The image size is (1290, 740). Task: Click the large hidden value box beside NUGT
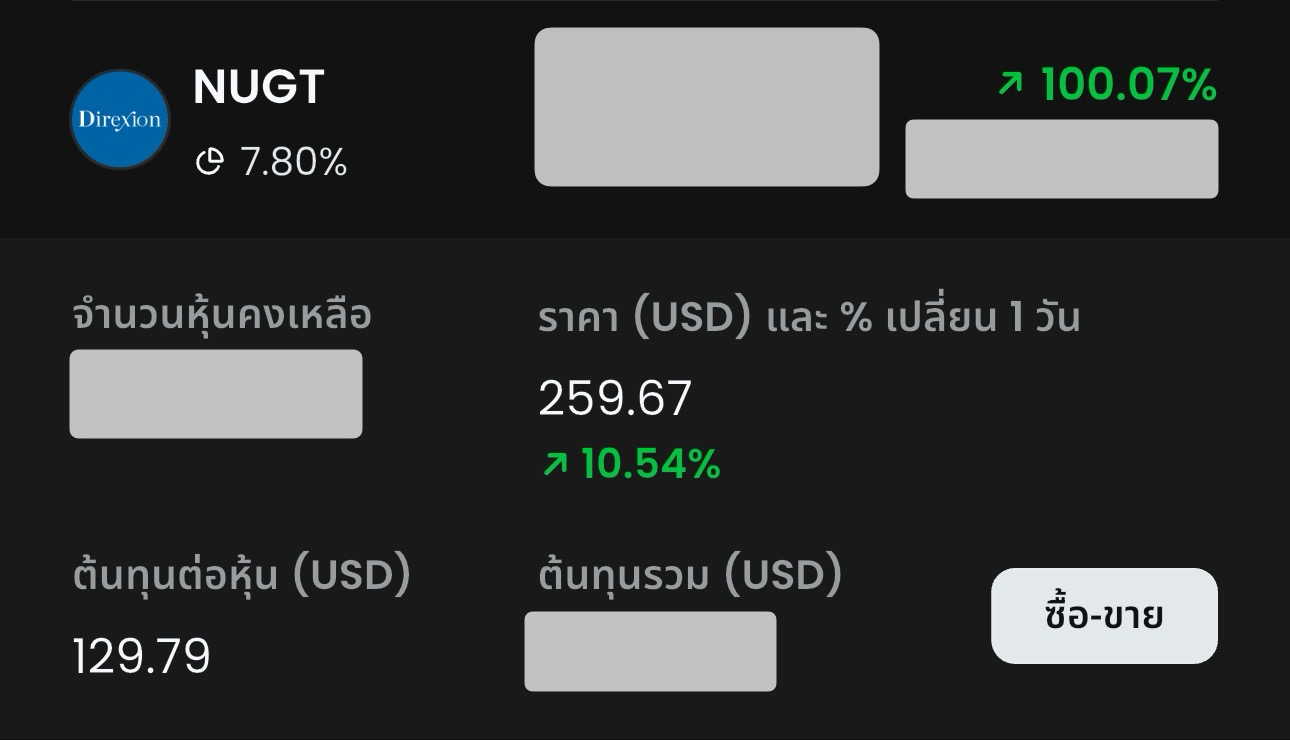tap(706, 107)
